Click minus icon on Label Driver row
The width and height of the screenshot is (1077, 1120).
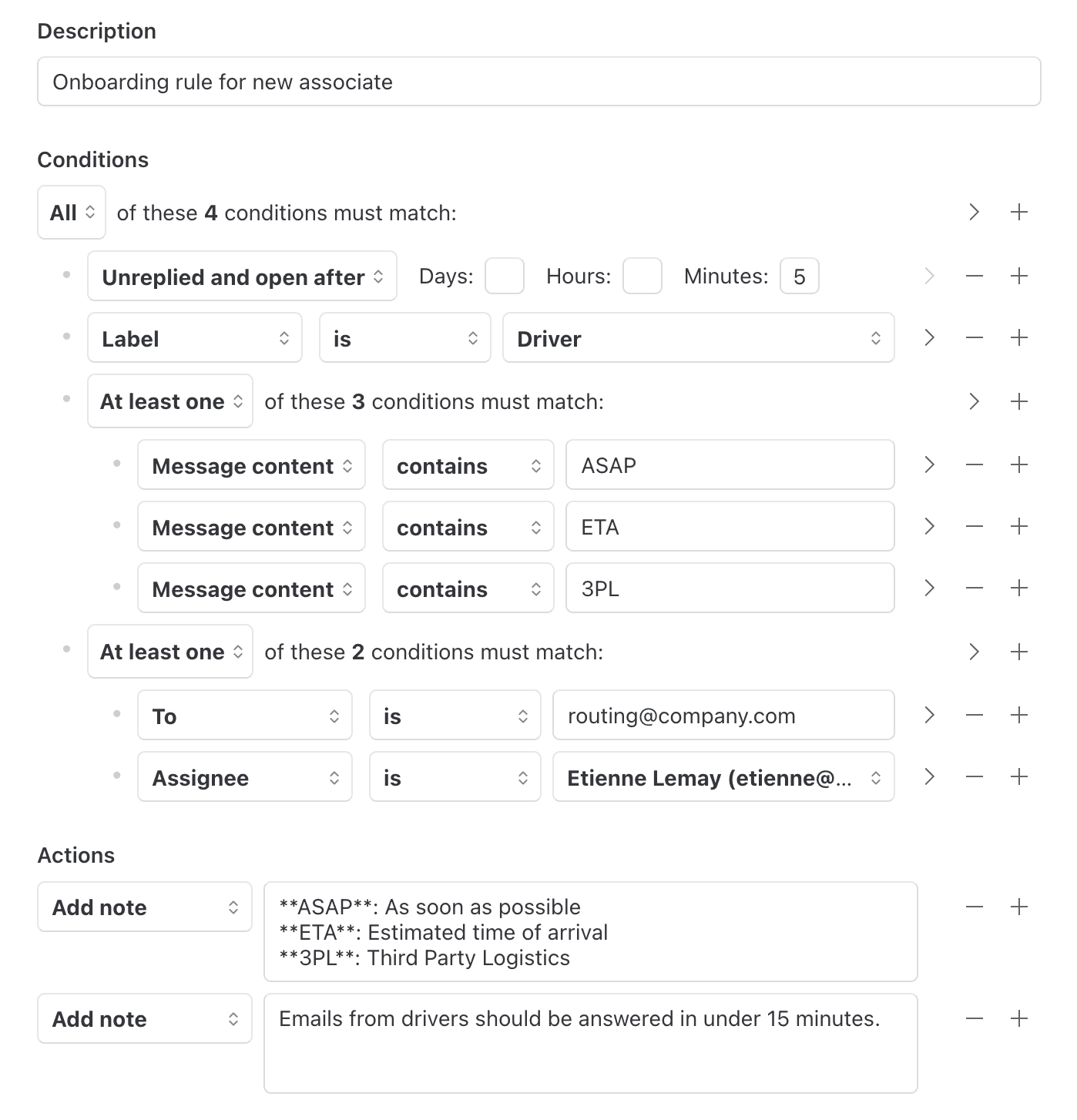(975, 337)
